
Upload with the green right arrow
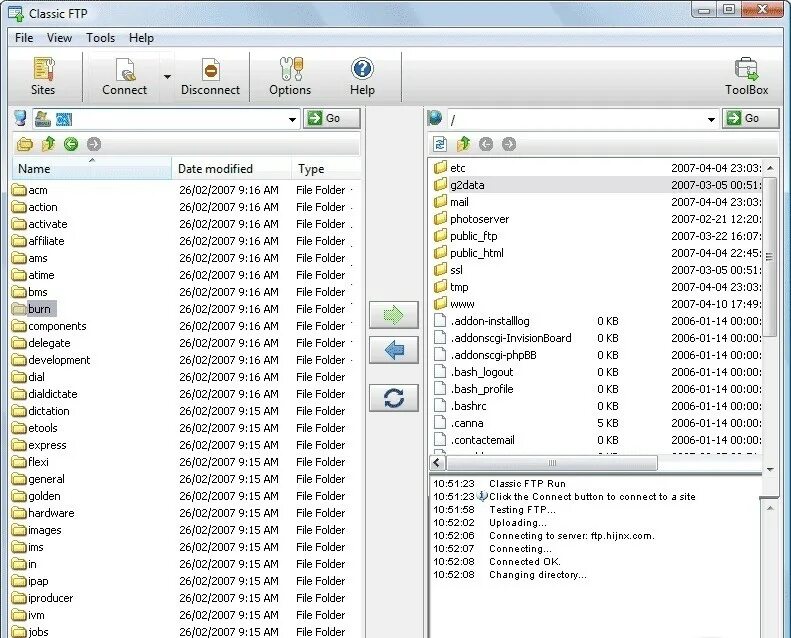[393, 315]
